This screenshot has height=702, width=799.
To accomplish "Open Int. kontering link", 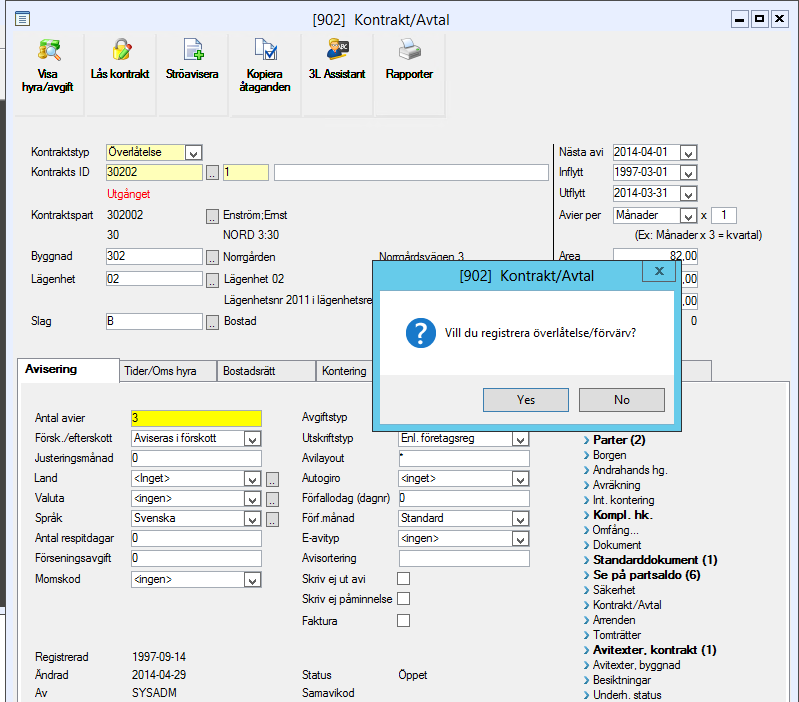I will [623, 500].
